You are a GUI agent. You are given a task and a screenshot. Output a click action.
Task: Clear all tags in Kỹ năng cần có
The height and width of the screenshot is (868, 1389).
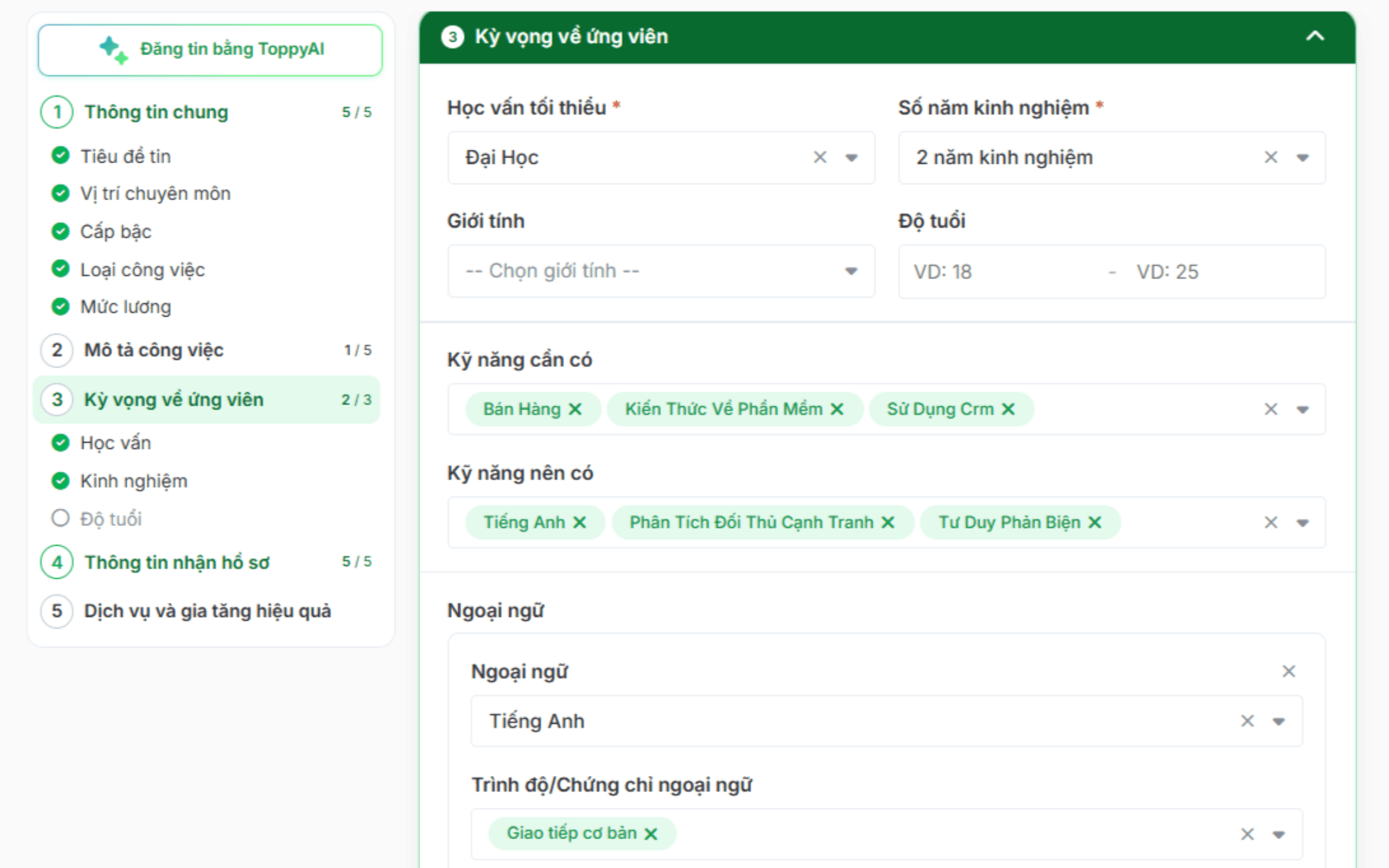1271,410
